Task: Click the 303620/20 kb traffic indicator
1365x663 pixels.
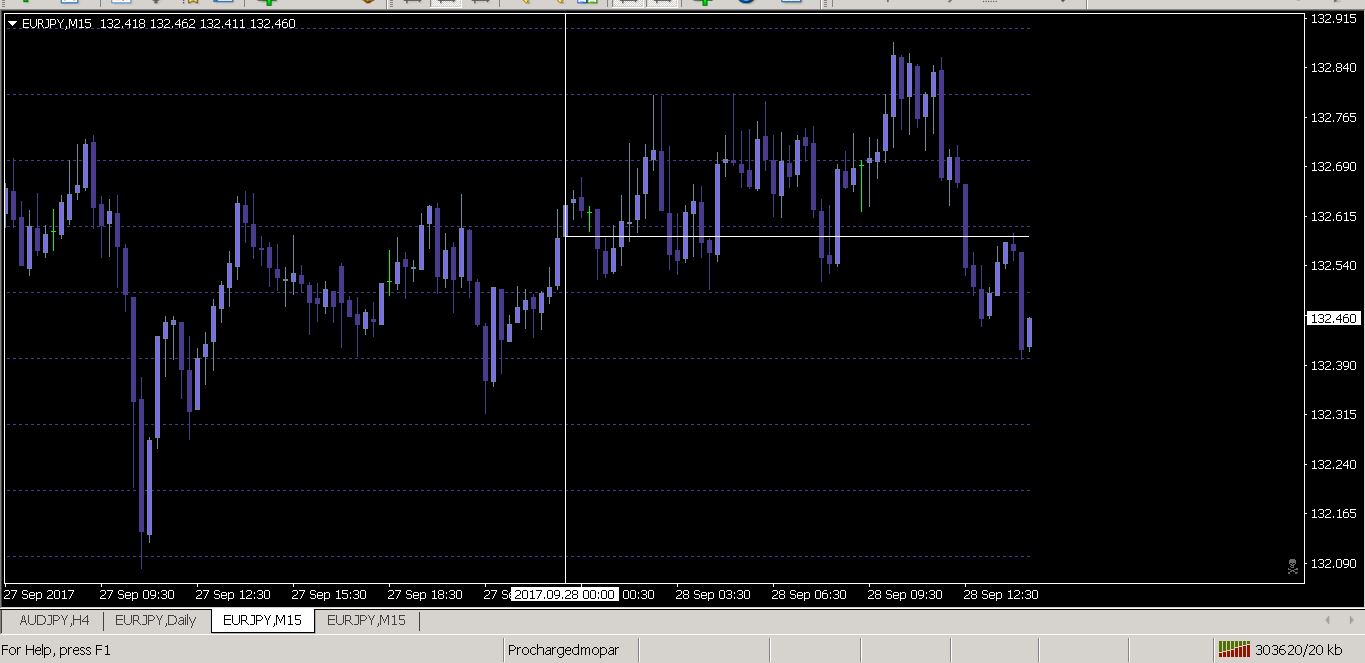Action: (1299, 650)
